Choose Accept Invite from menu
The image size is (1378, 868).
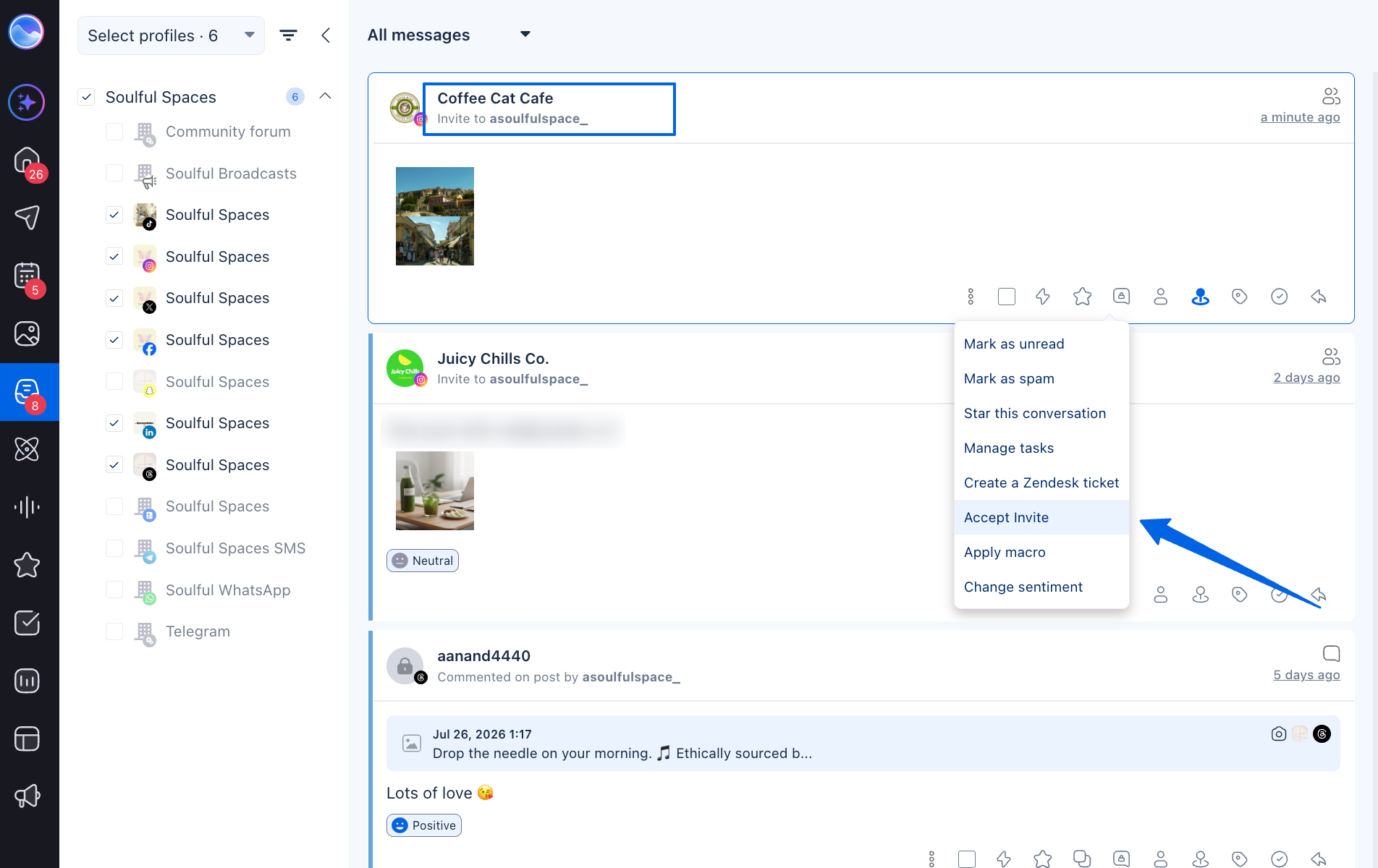coord(1041,517)
